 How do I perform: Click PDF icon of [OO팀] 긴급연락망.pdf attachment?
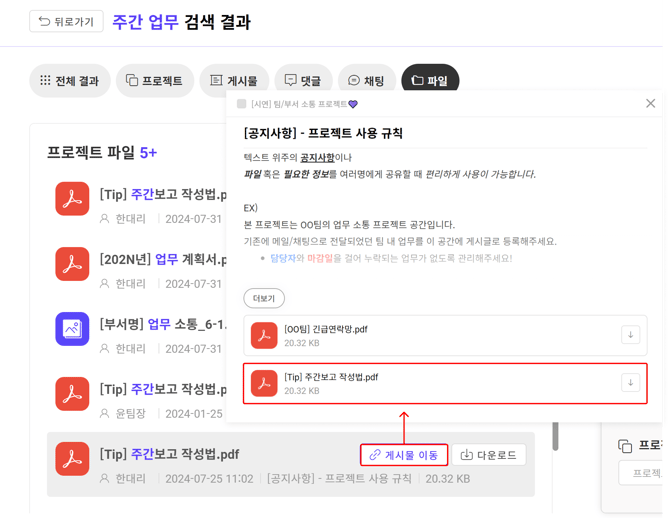[264, 335]
